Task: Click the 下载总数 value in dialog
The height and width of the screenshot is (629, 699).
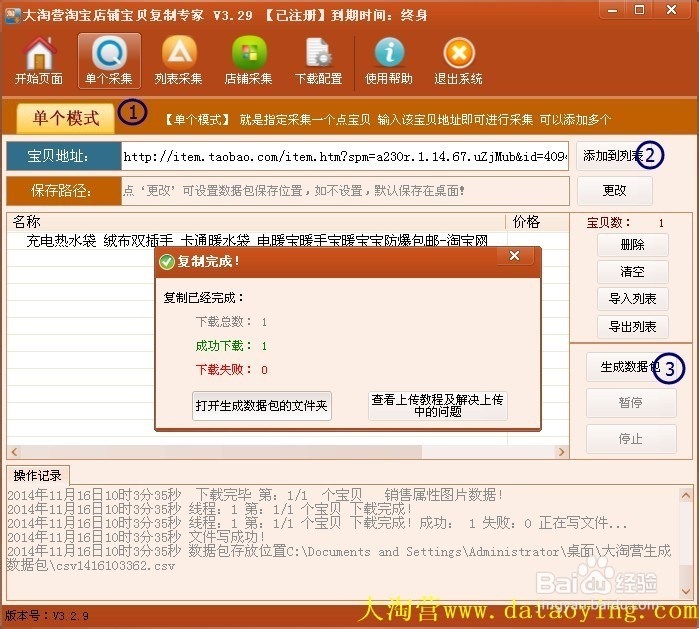Action: (264, 322)
